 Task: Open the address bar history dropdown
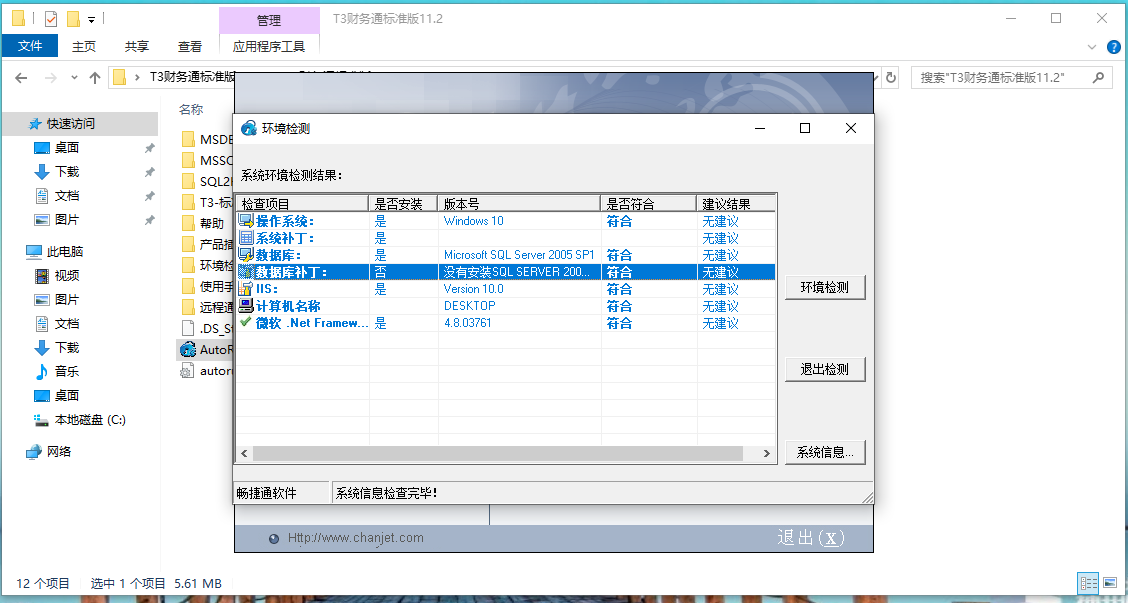(875, 78)
